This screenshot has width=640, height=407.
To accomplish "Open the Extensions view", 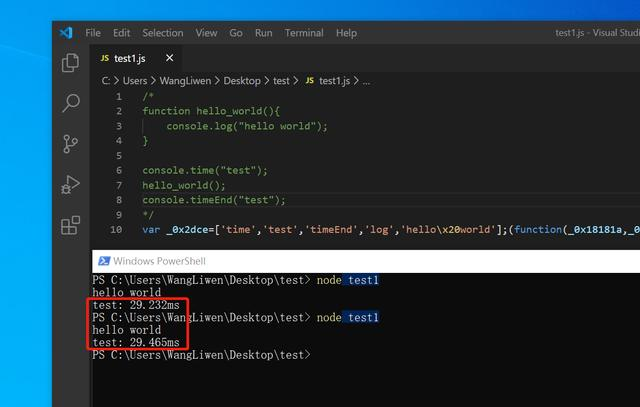I will point(70,225).
